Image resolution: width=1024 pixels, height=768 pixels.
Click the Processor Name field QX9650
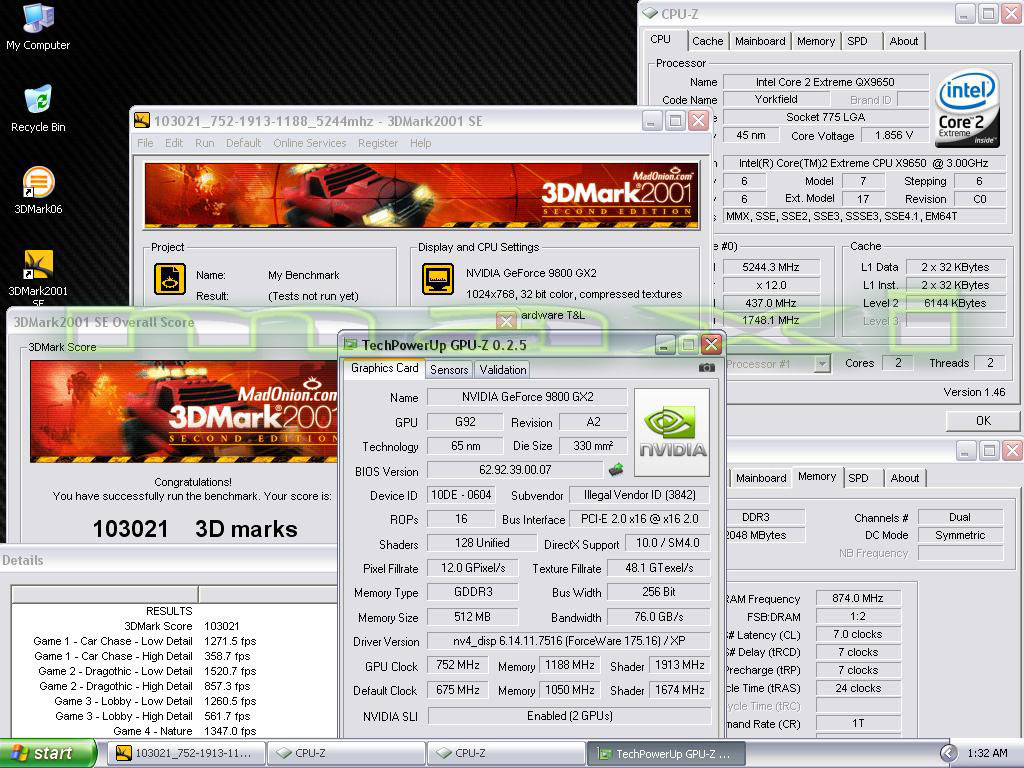pyautogui.click(x=825, y=82)
